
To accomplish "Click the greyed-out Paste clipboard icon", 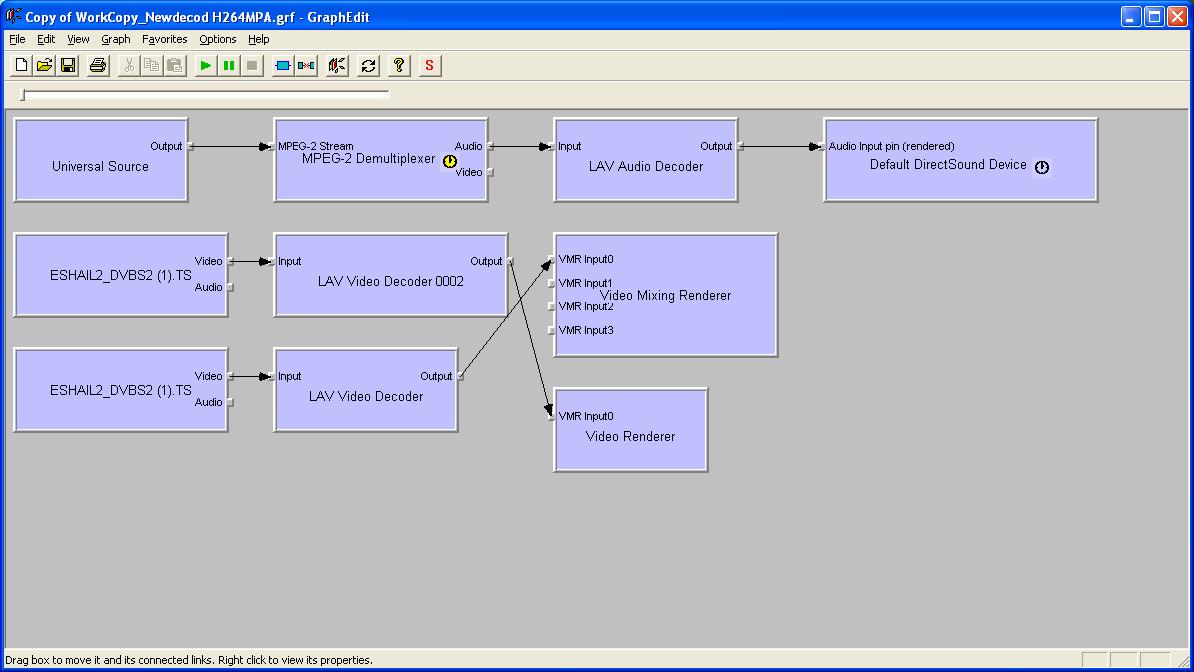I will point(175,66).
